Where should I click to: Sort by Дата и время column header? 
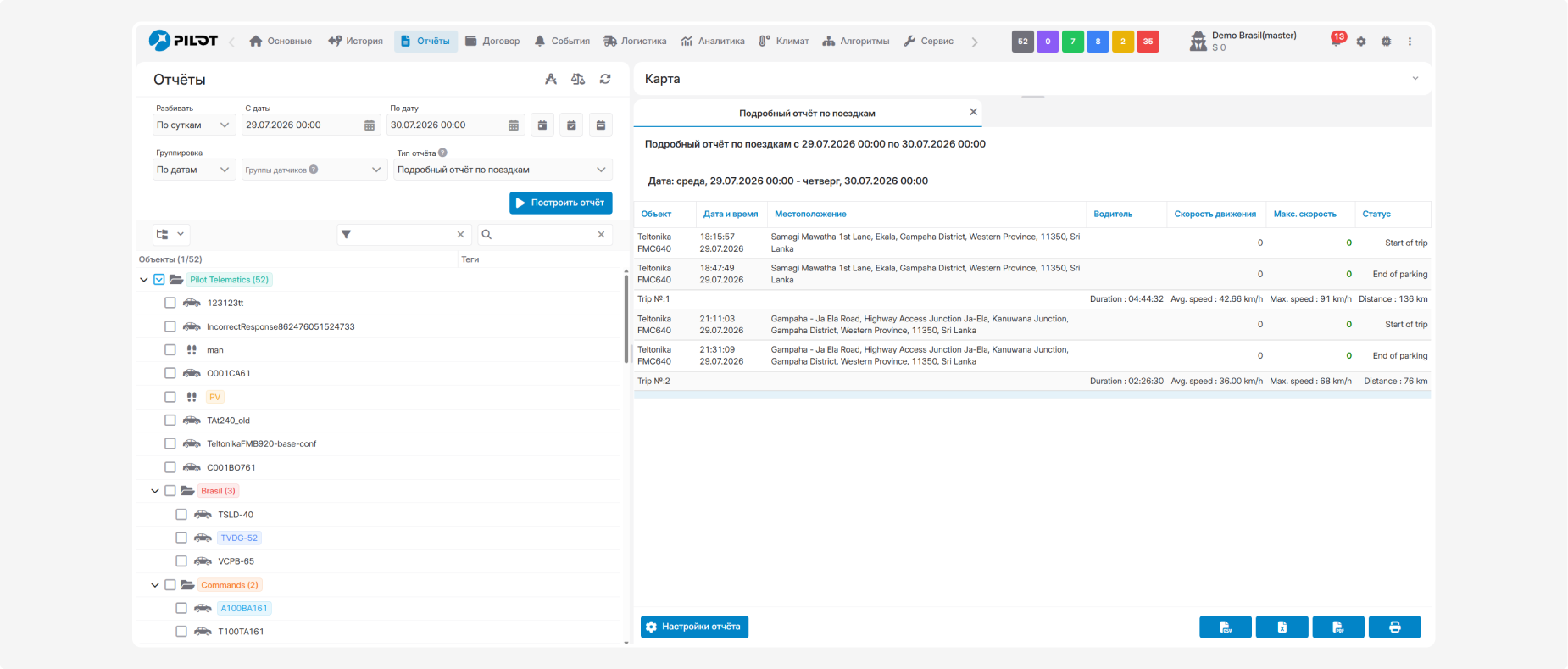pyautogui.click(x=731, y=215)
